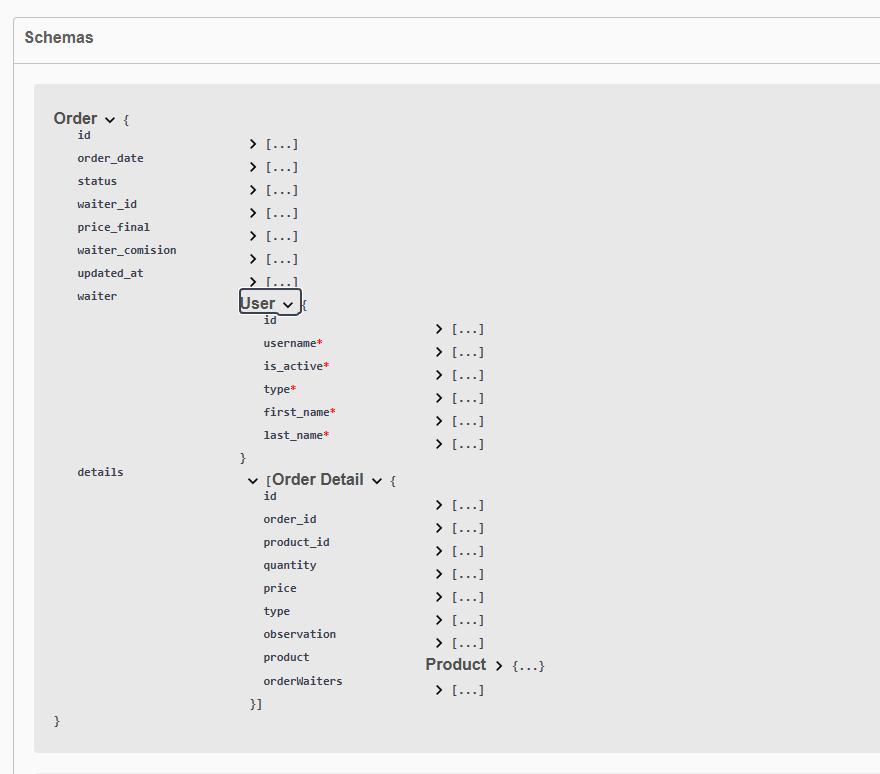This screenshot has width=880, height=774.
Task: Expand the orderWaiters property arrow
Action: 439,690
